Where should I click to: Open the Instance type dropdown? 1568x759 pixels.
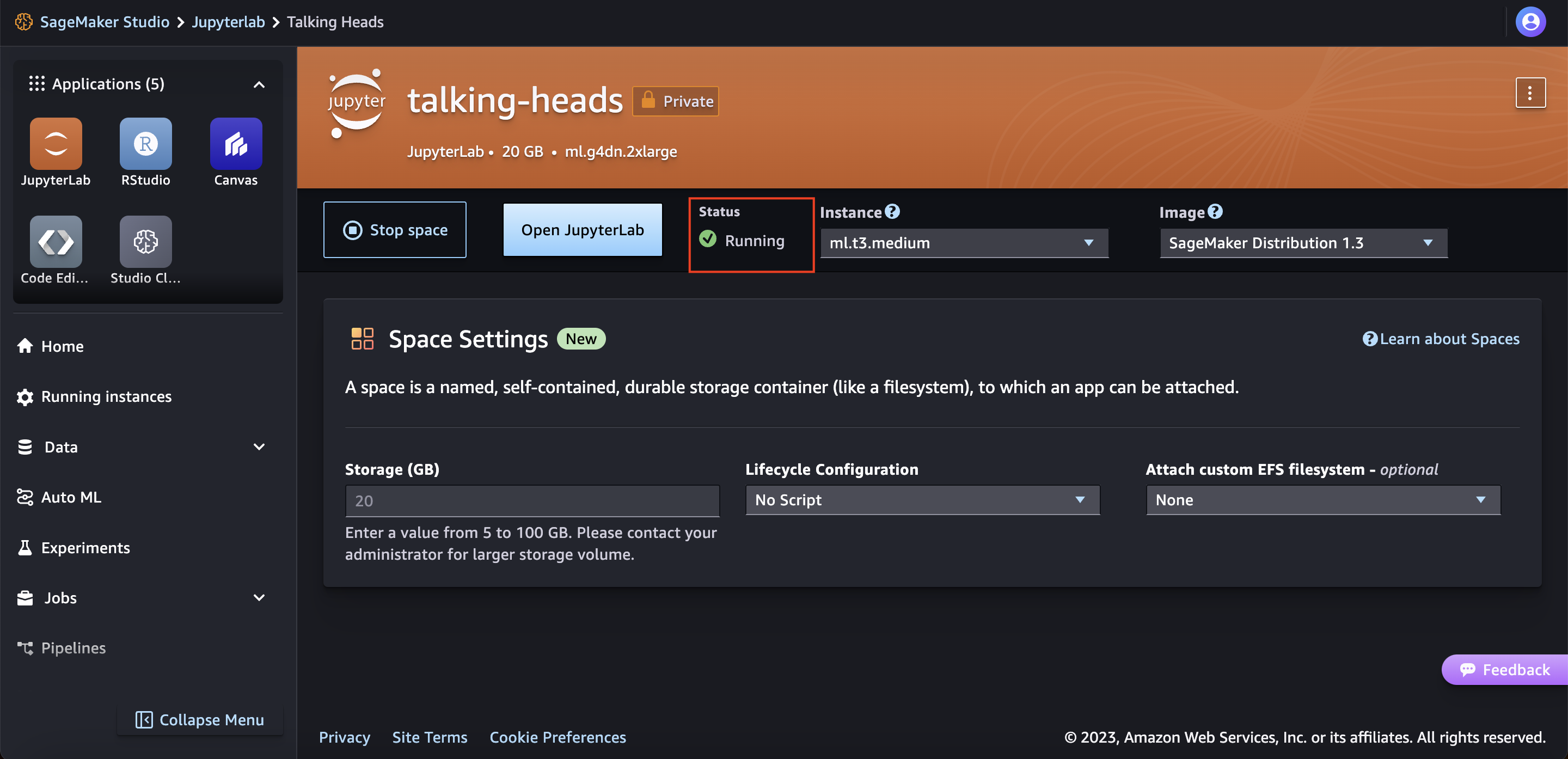click(964, 243)
